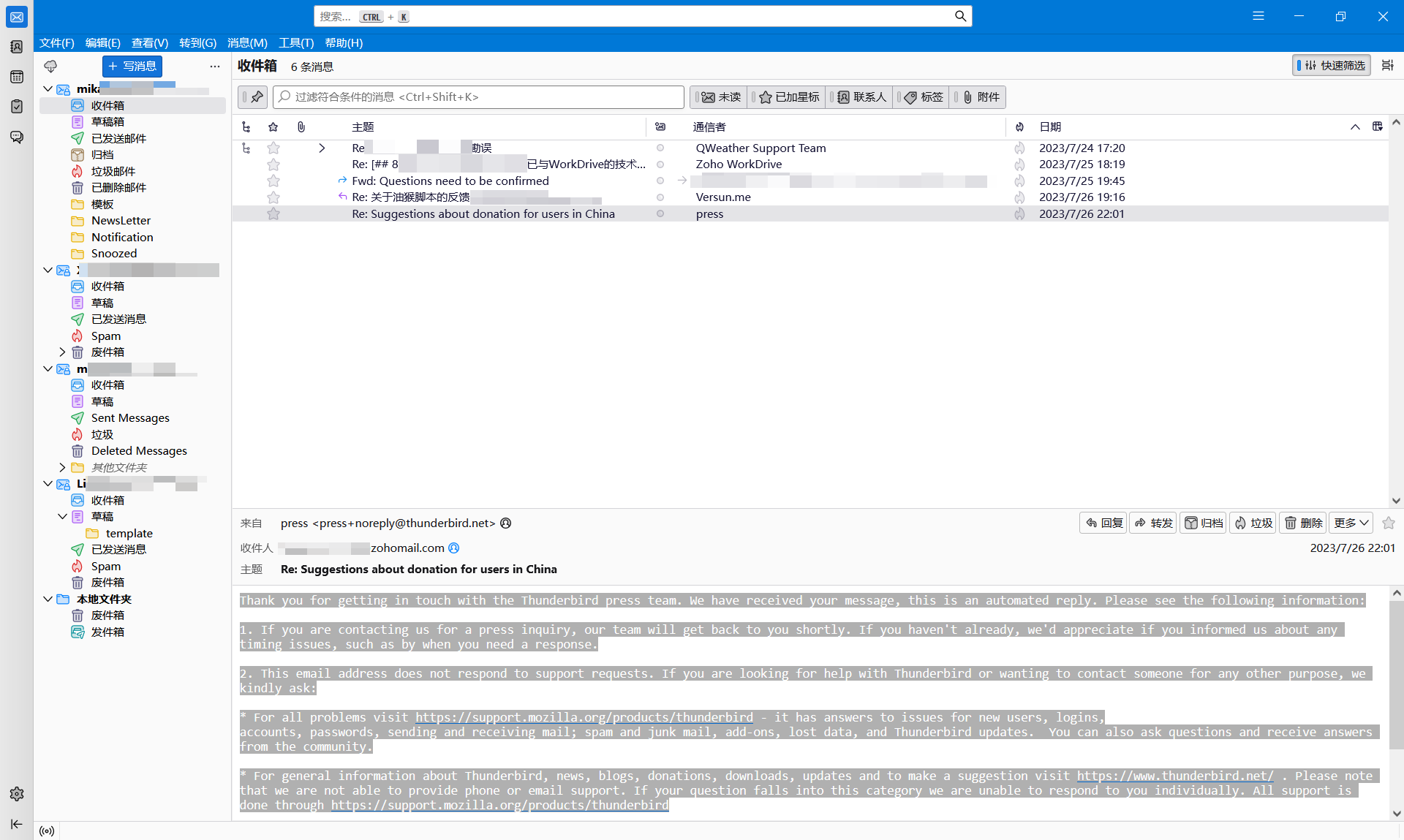Image resolution: width=1404 pixels, height=840 pixels.
Task: Open the Address Book sidebar icon
Action: [16, 47]
